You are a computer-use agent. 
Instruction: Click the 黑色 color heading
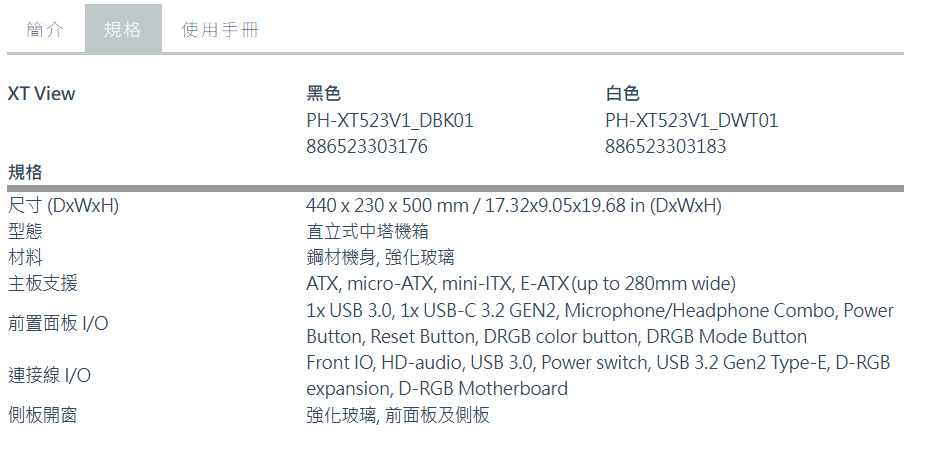coord(323,94)
